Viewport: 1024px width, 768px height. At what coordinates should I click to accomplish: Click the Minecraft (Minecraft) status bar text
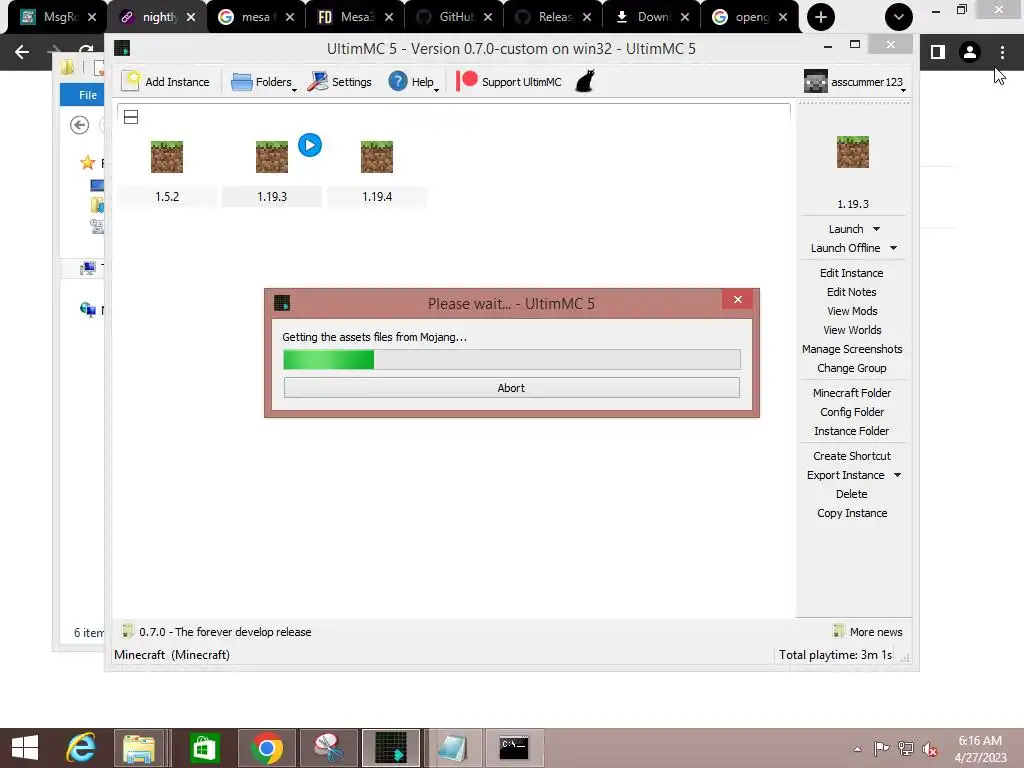(x=172, y=654)
